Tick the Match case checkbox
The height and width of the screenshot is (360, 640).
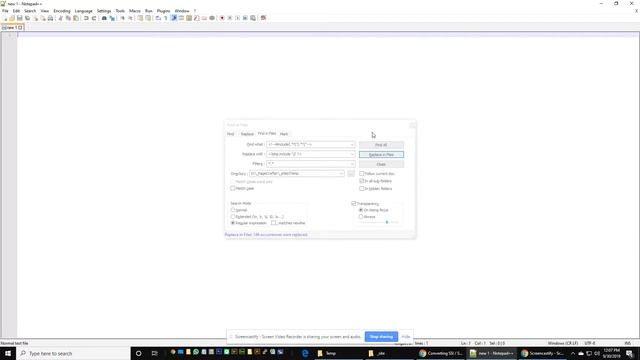pyautogui.click(x=233, y=188)
